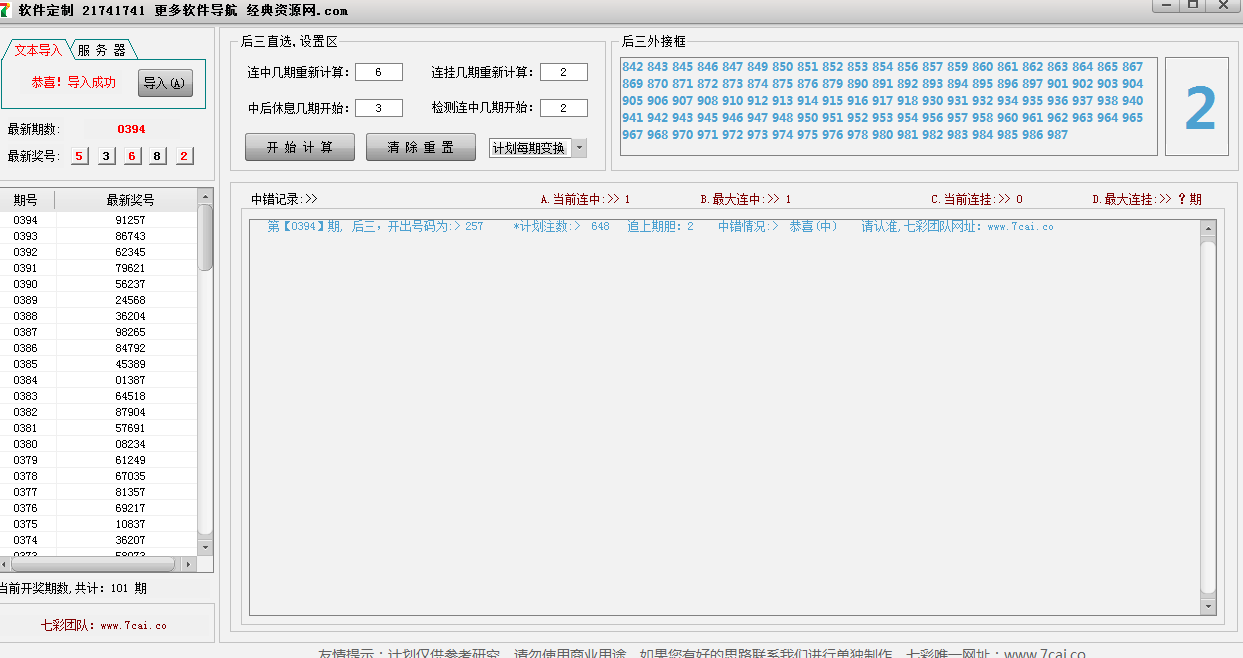Click the 连挂几期重新计算 input field

(565, 72)
